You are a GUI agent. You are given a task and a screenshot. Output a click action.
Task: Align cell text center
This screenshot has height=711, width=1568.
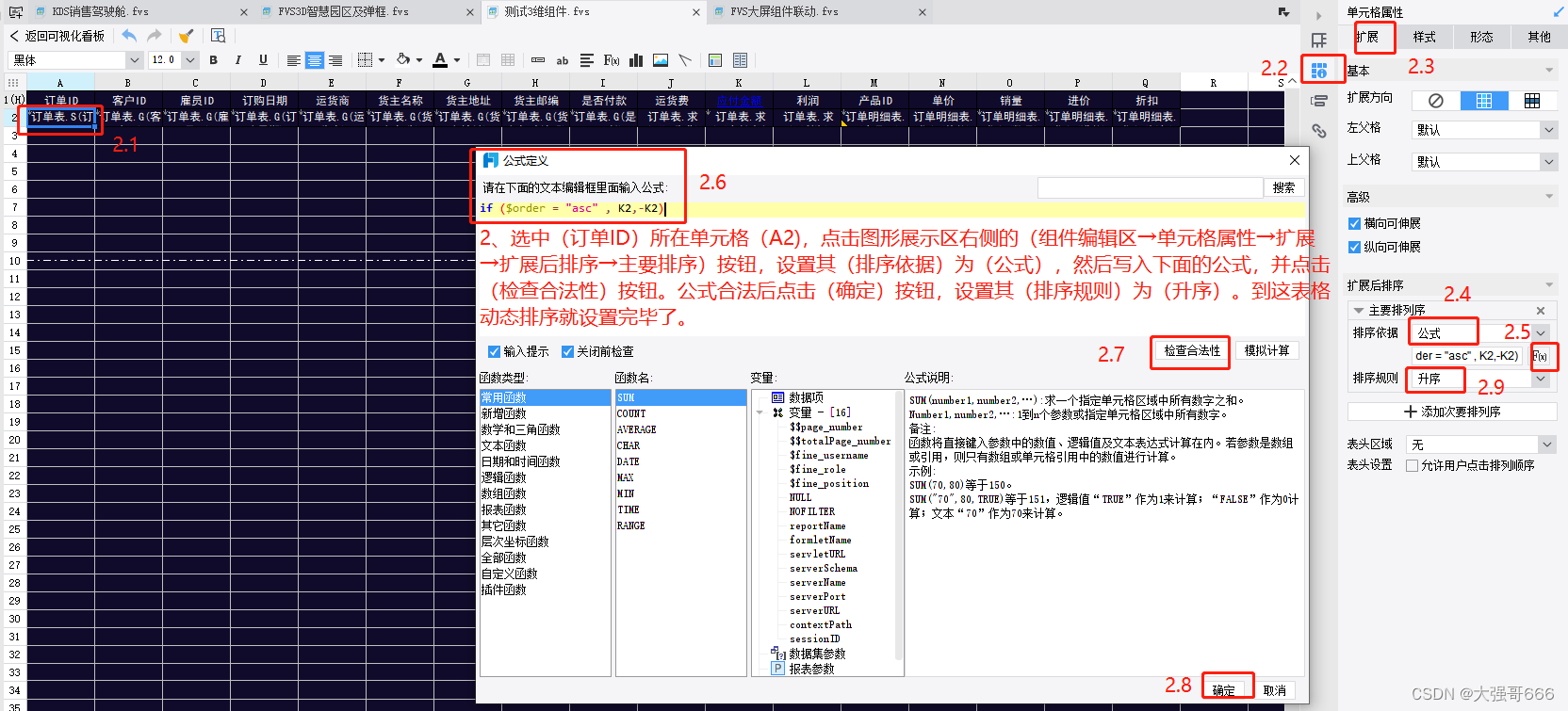click(315, 60)
